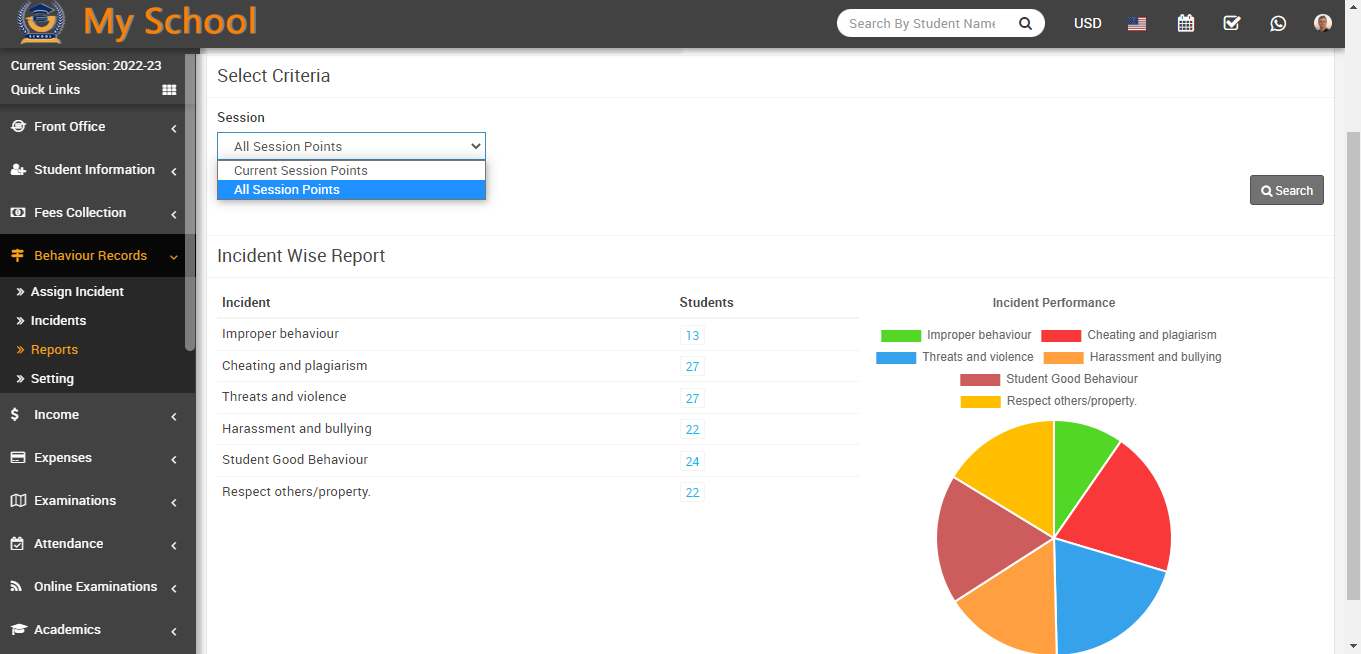Expand the Fees Collection menu
Image resolution: width=1361 pixels, height=654 pixels.
[x=95, y=213]
